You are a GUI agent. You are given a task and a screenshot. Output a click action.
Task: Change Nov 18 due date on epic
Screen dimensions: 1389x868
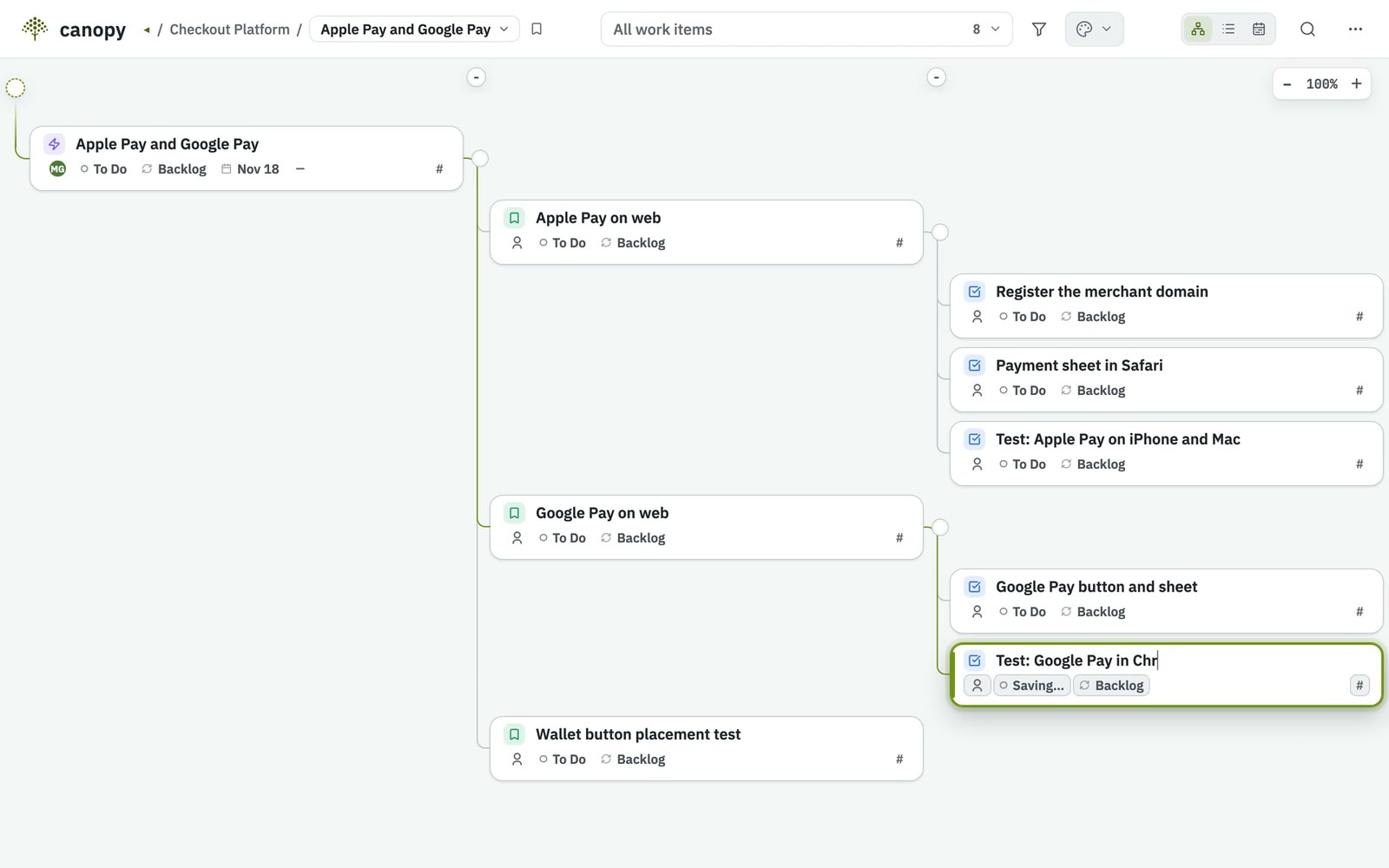(250, 169)
